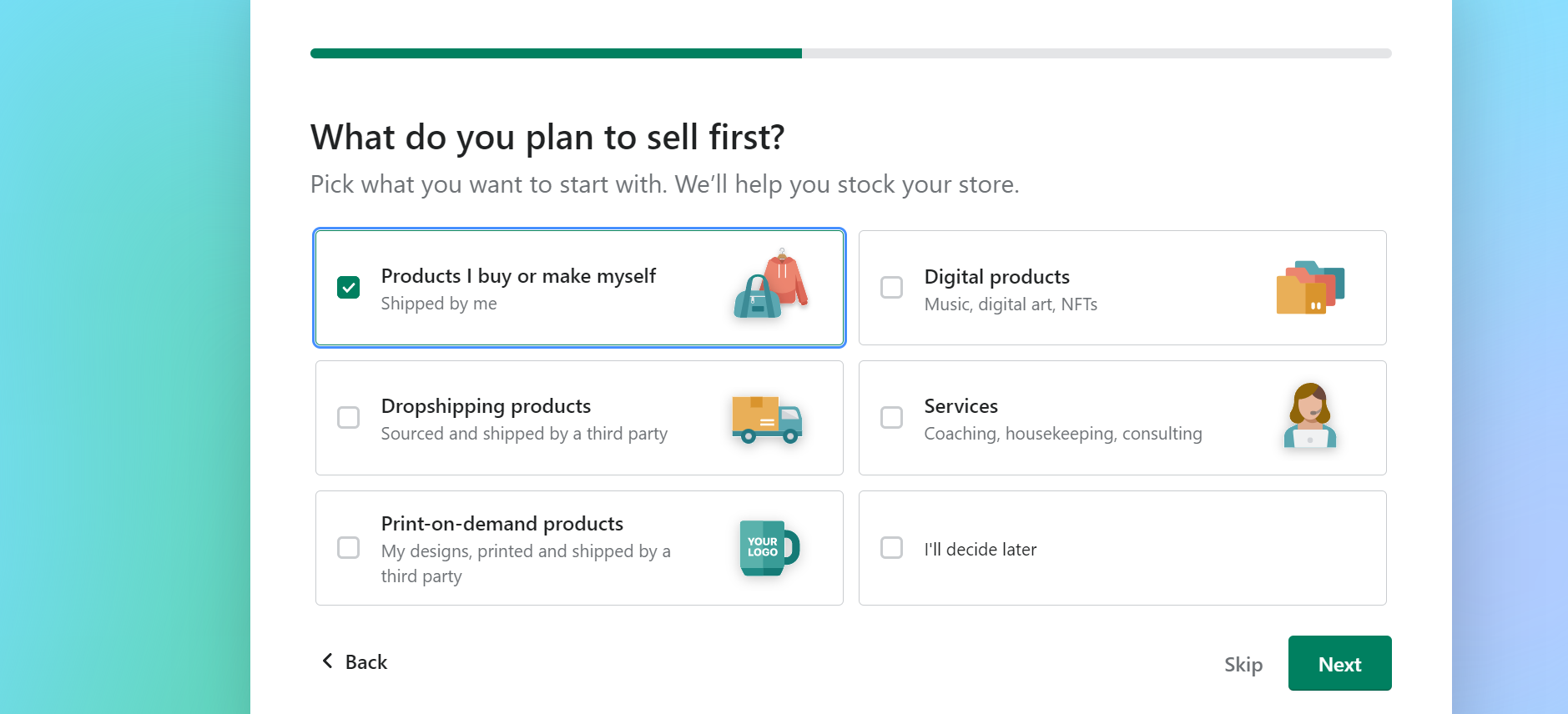Click the 'Services' option card

(1122, 417)
